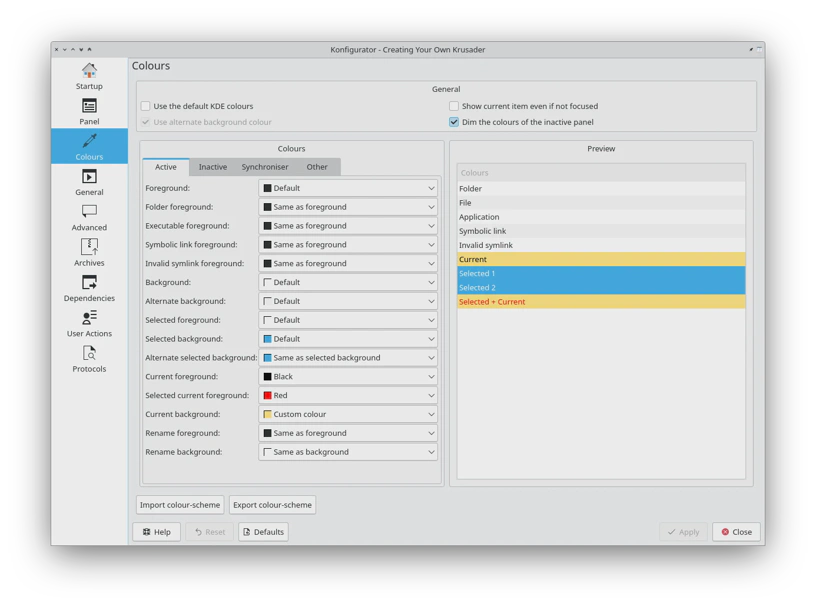This screenshot has width=816, height=606.
Task: Open the General settings icon in sidebar
Action: (x=89, y=176)
